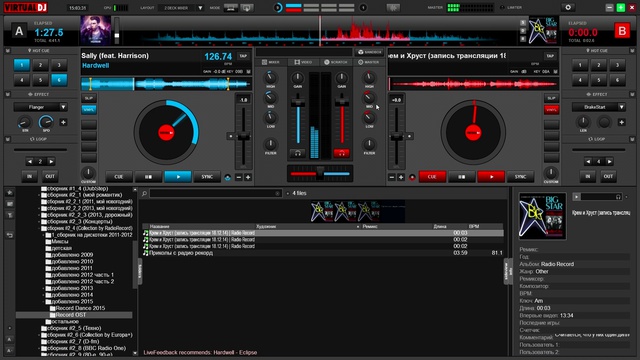Sync deck A tempo

pos(207,177)
